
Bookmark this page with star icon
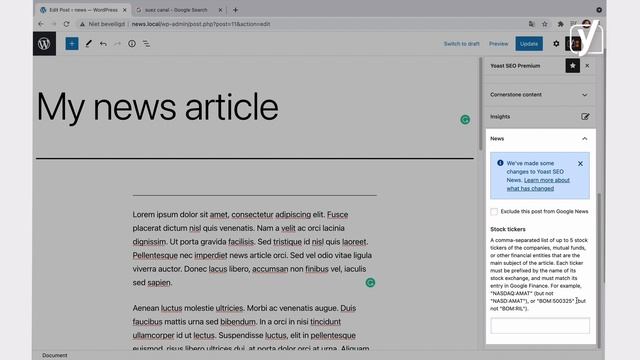pos(544,24)
